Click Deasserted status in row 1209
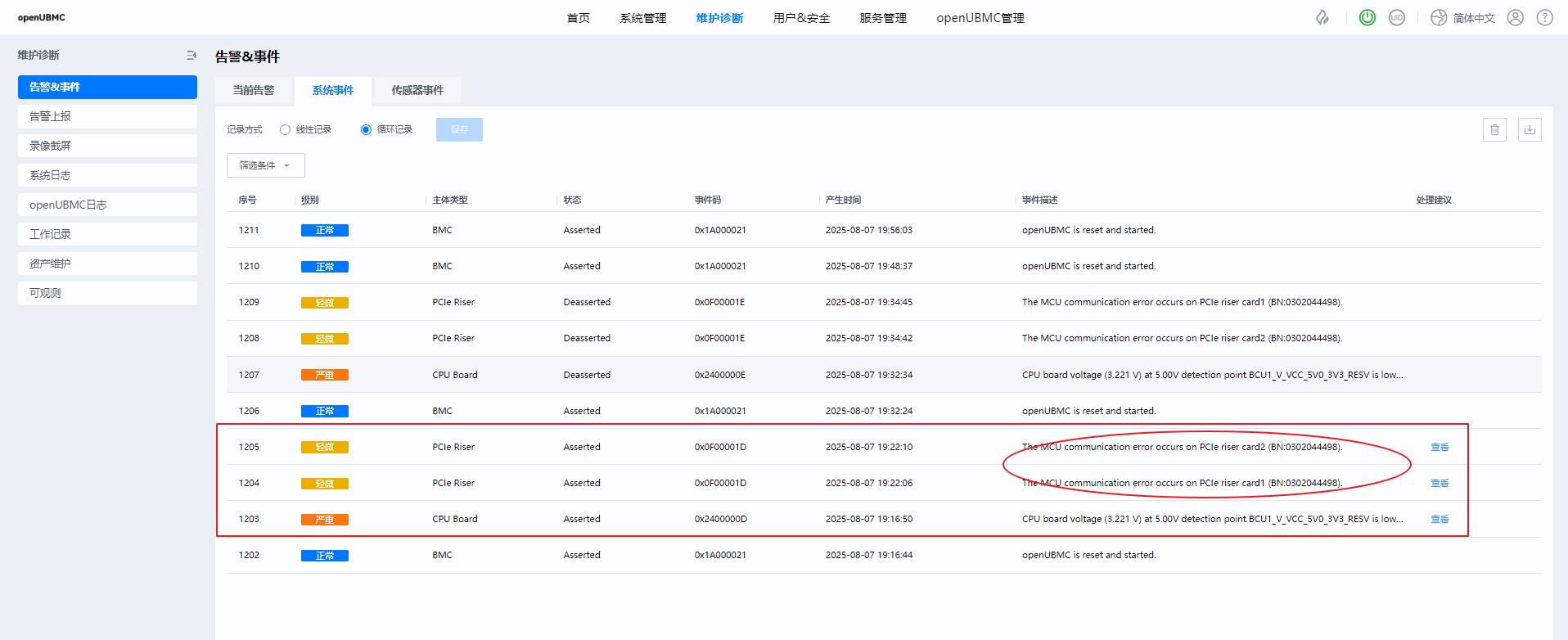Viewport: 1568px width, 640px height. click(587, 302)
